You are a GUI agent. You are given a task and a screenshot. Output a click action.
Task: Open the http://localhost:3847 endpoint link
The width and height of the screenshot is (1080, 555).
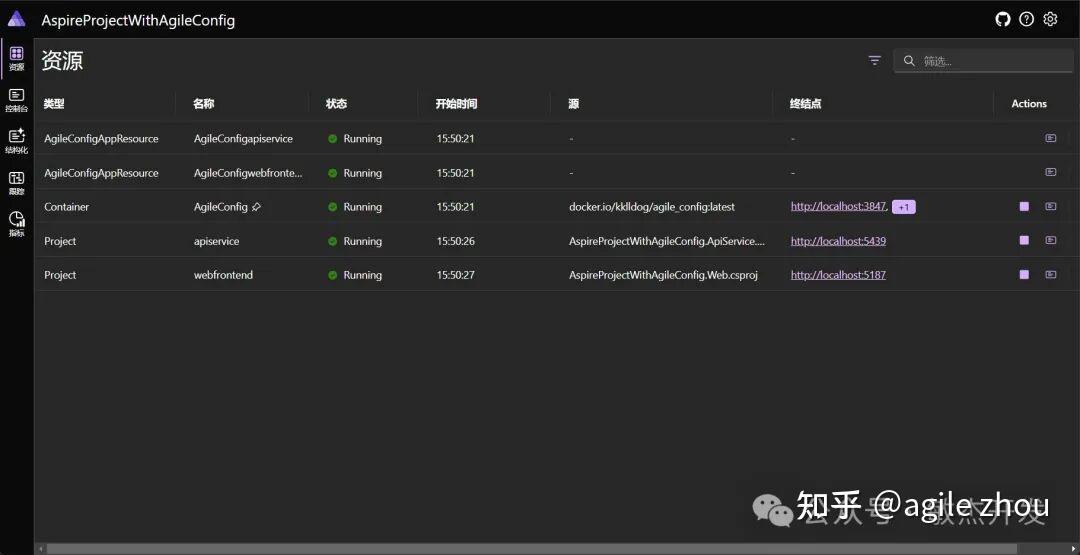pyautogui.click(x=838, y=207)
